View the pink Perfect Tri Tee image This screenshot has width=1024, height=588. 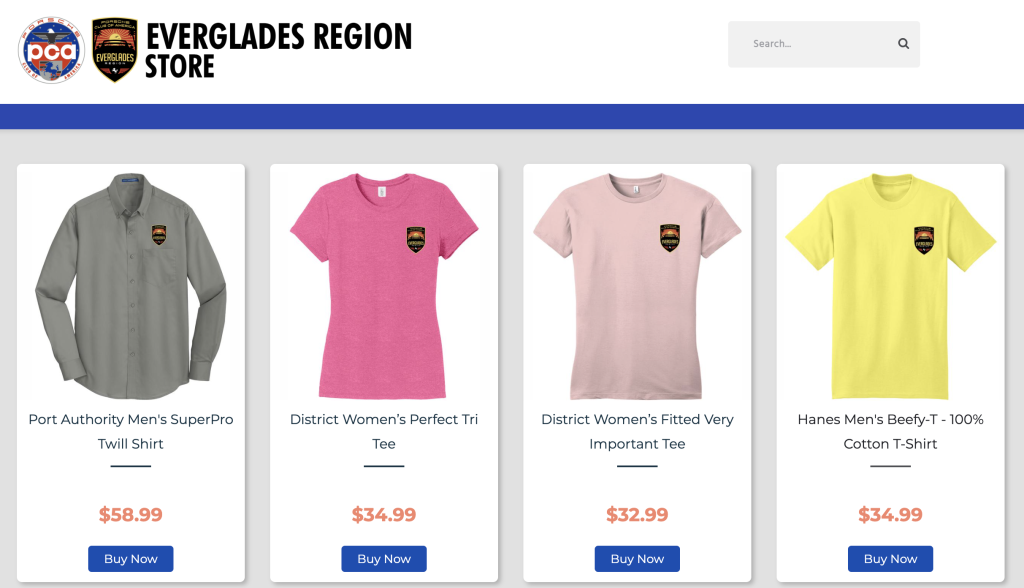click(x=384, y=286)
